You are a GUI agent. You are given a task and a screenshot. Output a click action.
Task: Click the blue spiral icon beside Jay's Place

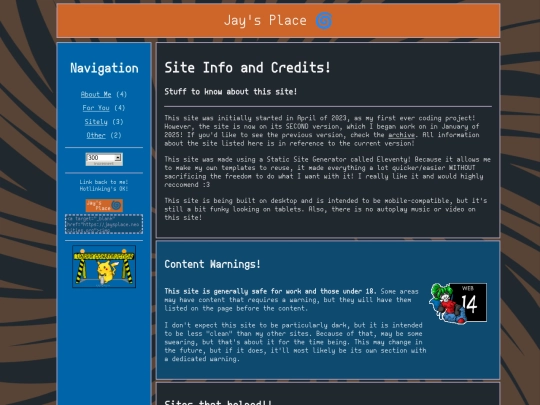coord(324,21)
